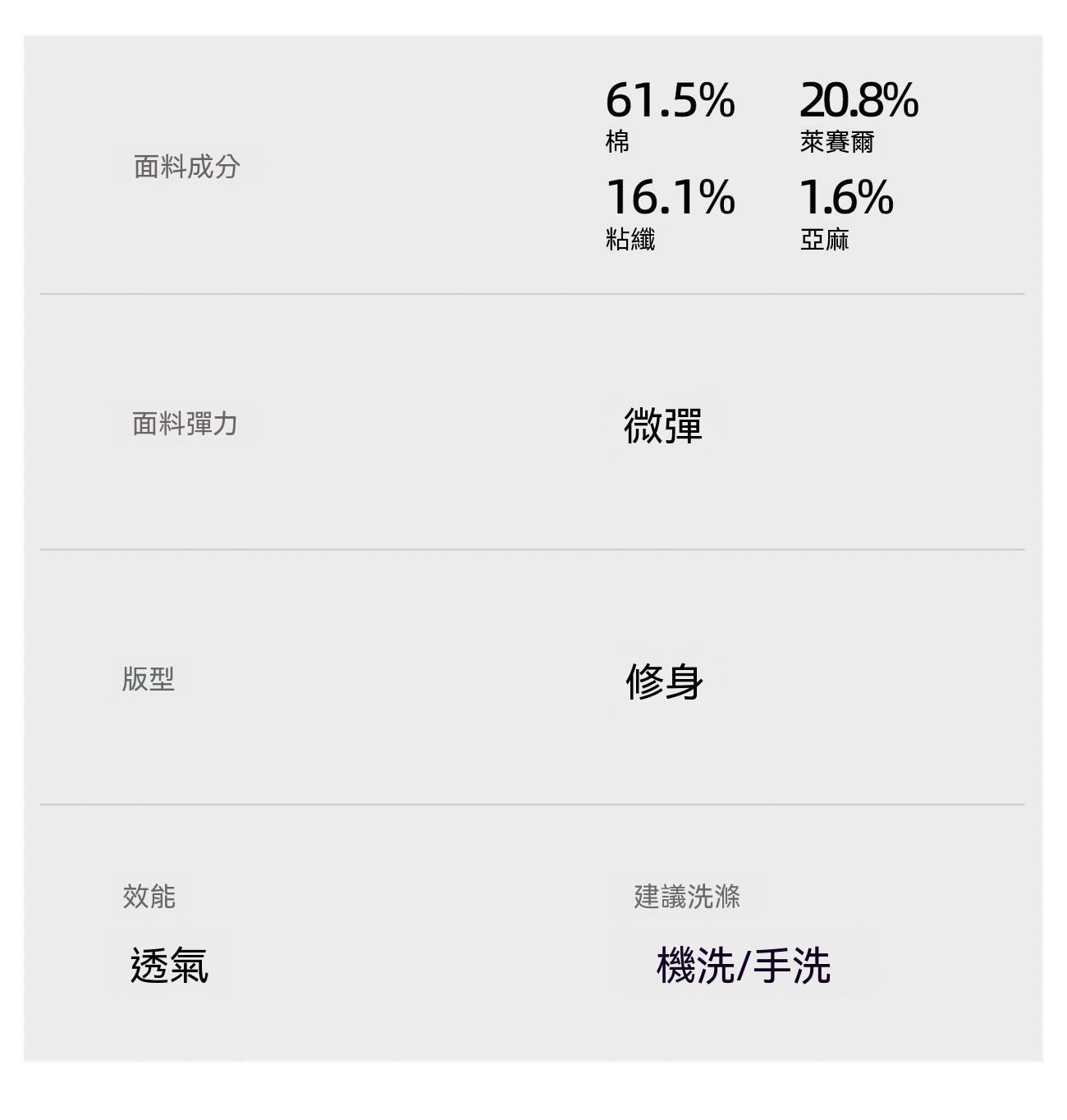Image resolution: width=1067 pixels, height=1120 pixels.
Task: Click the 萊賽爾 fabric label
Action: (837, 141)
